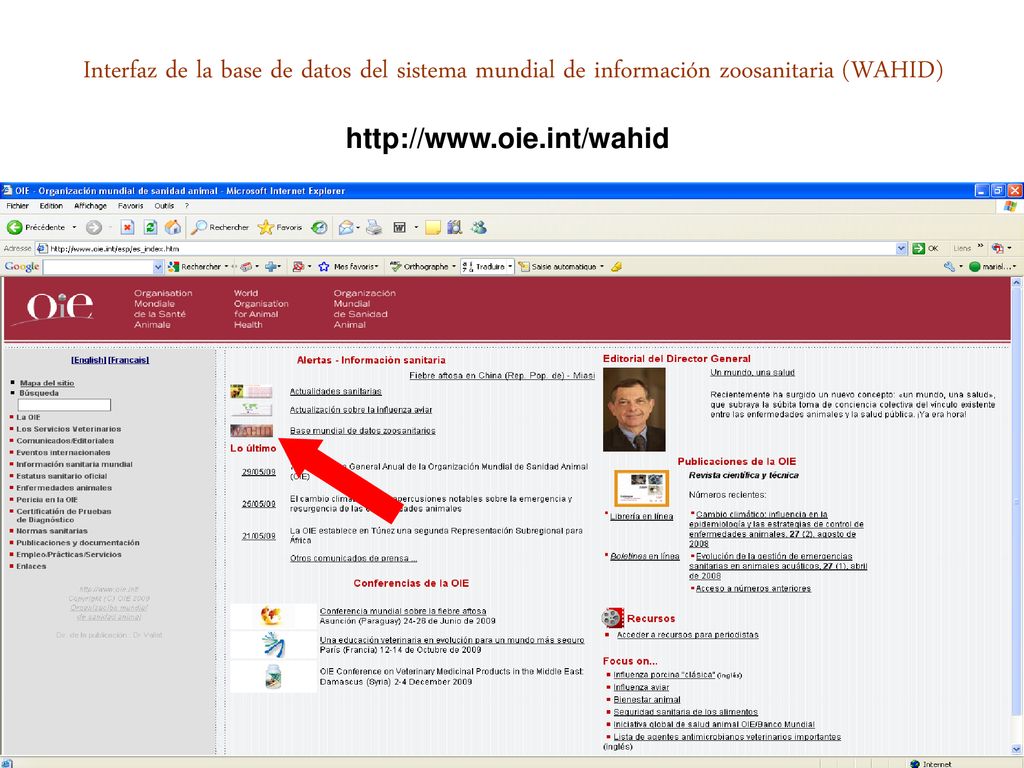Click the Google toolbar search field
Viewport: 1024px width, 768px height.
[98, 266]
